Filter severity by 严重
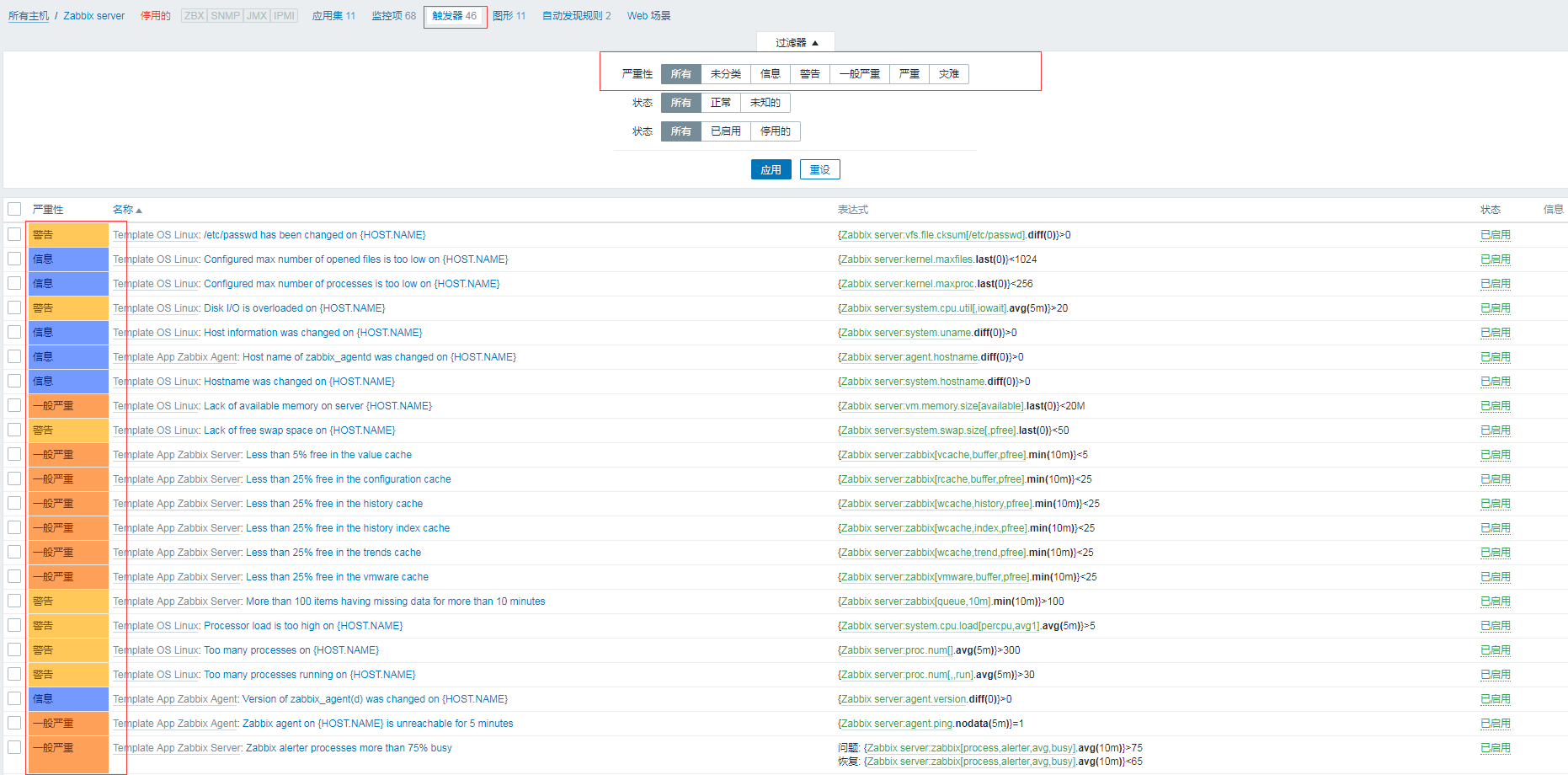The height and width of the screenshot is (775, 1568). click(x=909, y=74)
